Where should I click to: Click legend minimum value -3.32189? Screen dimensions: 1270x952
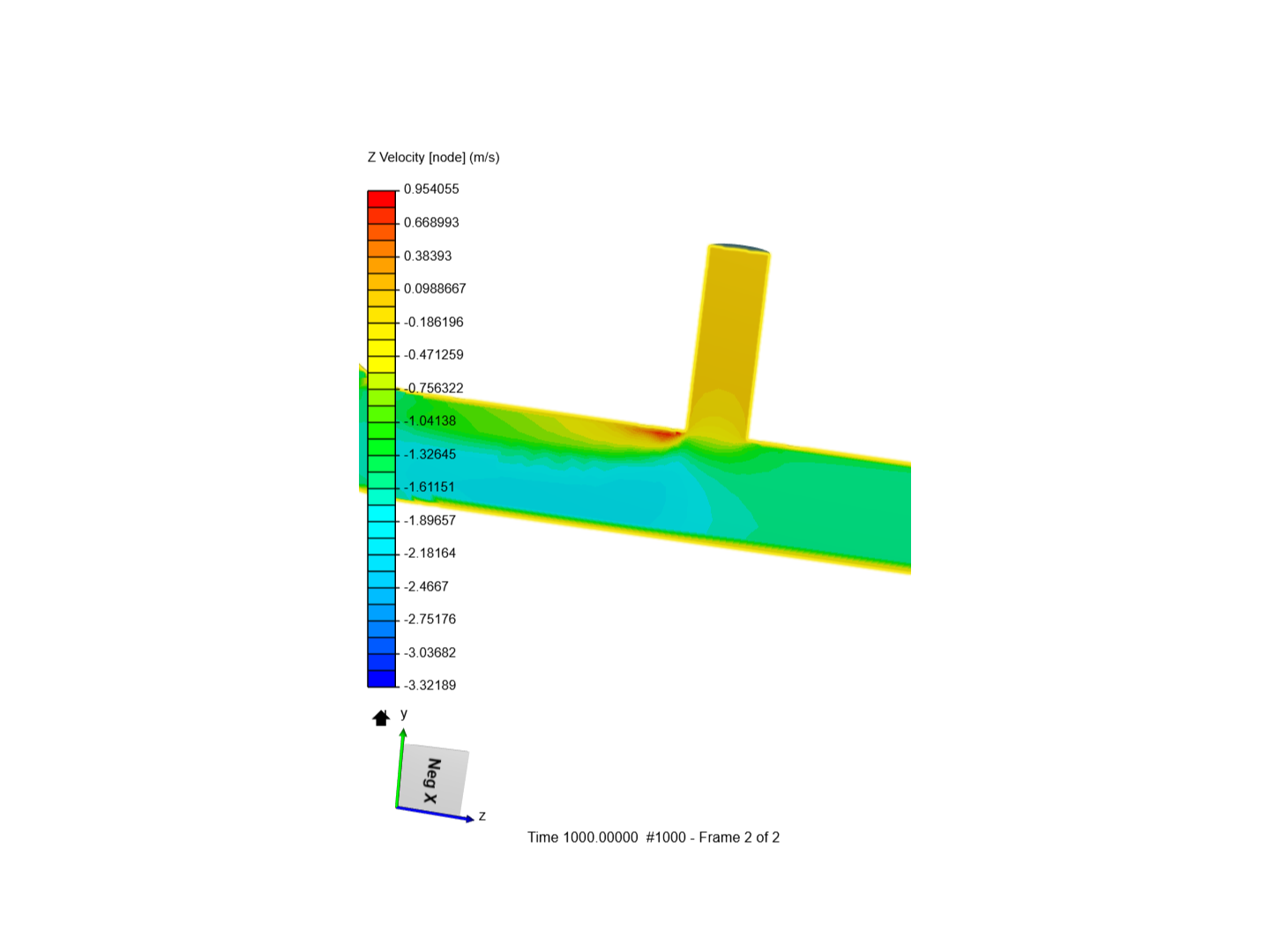(x=430, y=685)
